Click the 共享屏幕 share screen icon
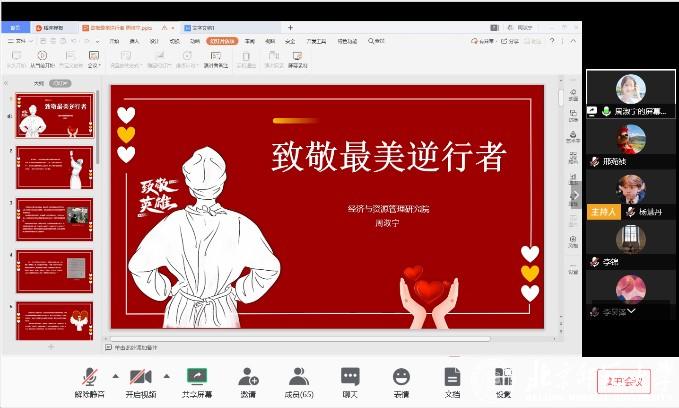Image resolution: width=679 pixels, height=408 pixels. pos(196,377)
